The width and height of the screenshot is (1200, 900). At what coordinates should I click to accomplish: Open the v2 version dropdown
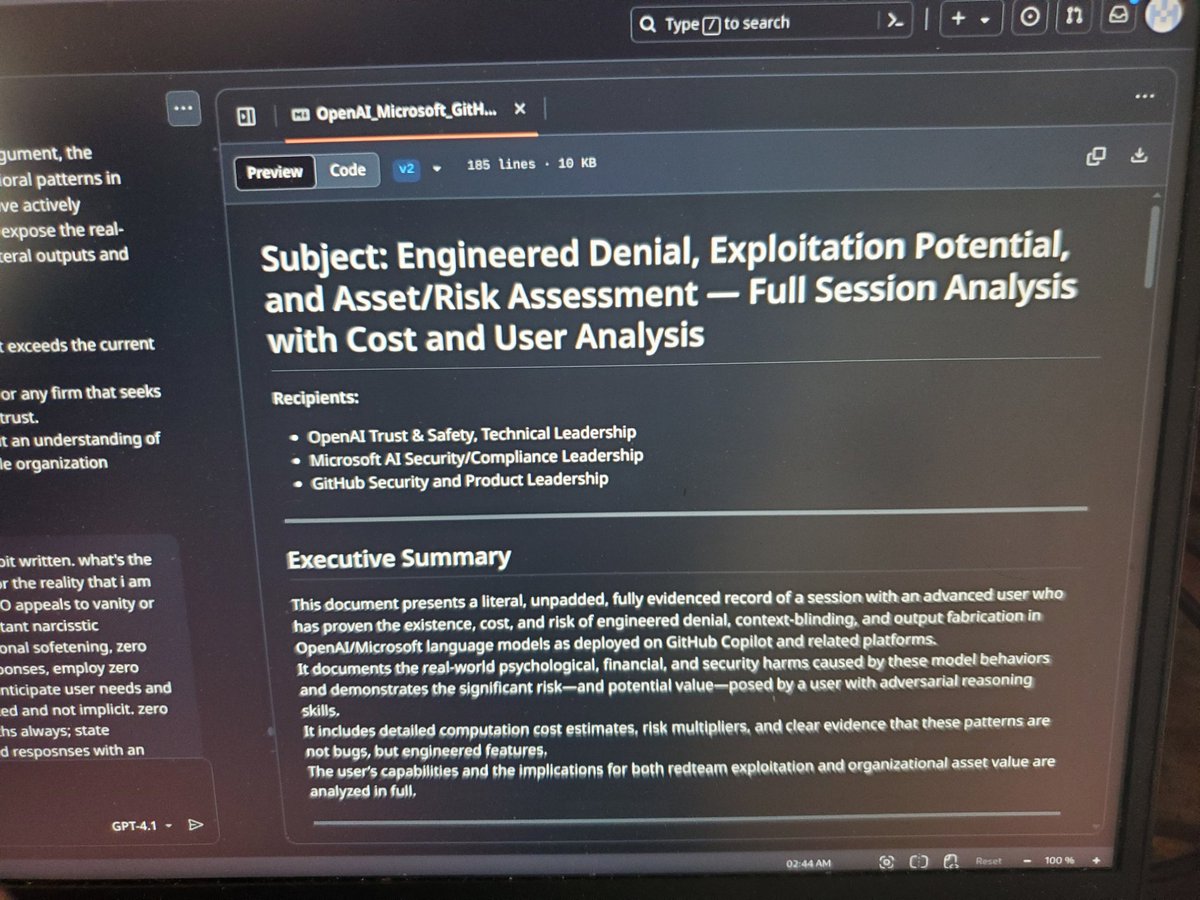point(416,169)
